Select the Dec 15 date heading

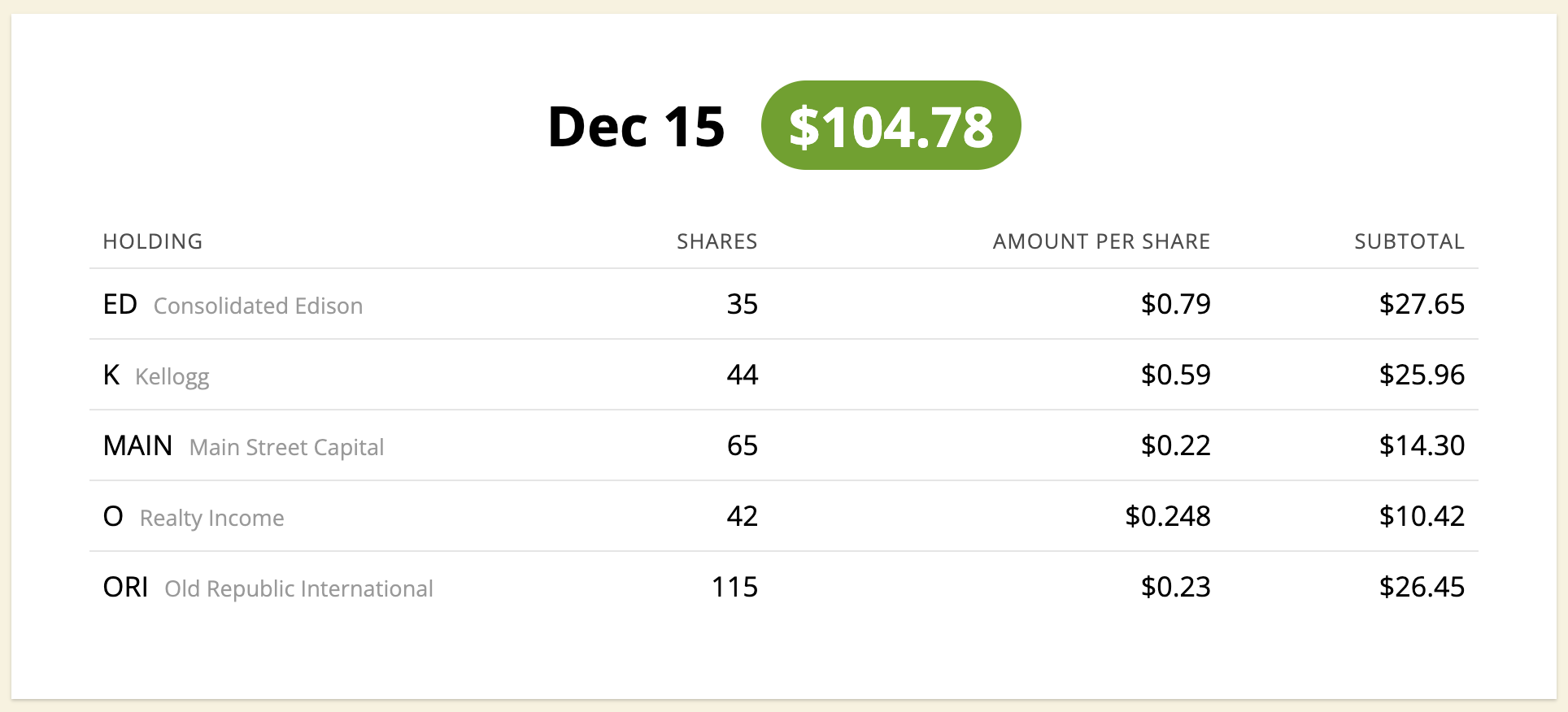coord(636,127)
